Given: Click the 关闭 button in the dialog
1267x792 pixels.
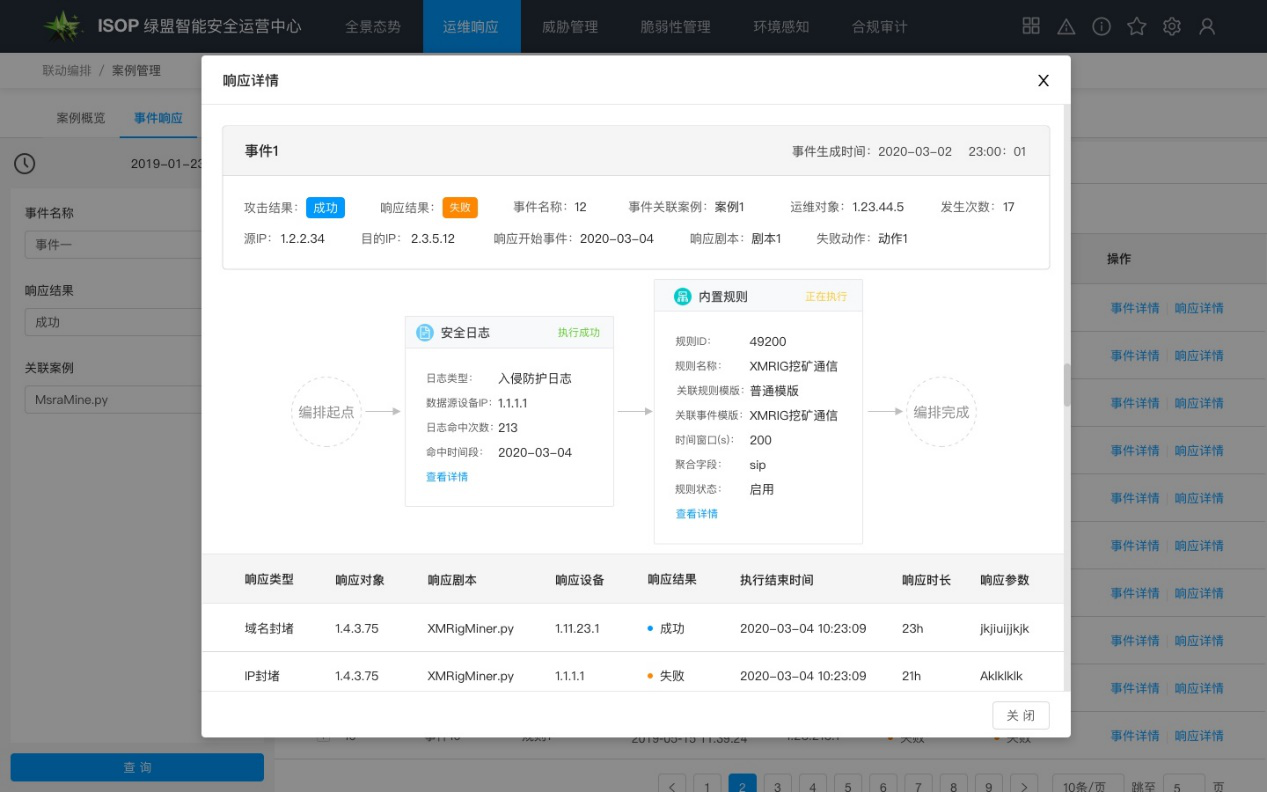Looking at the screenshot, I should tap(1021, 715).
